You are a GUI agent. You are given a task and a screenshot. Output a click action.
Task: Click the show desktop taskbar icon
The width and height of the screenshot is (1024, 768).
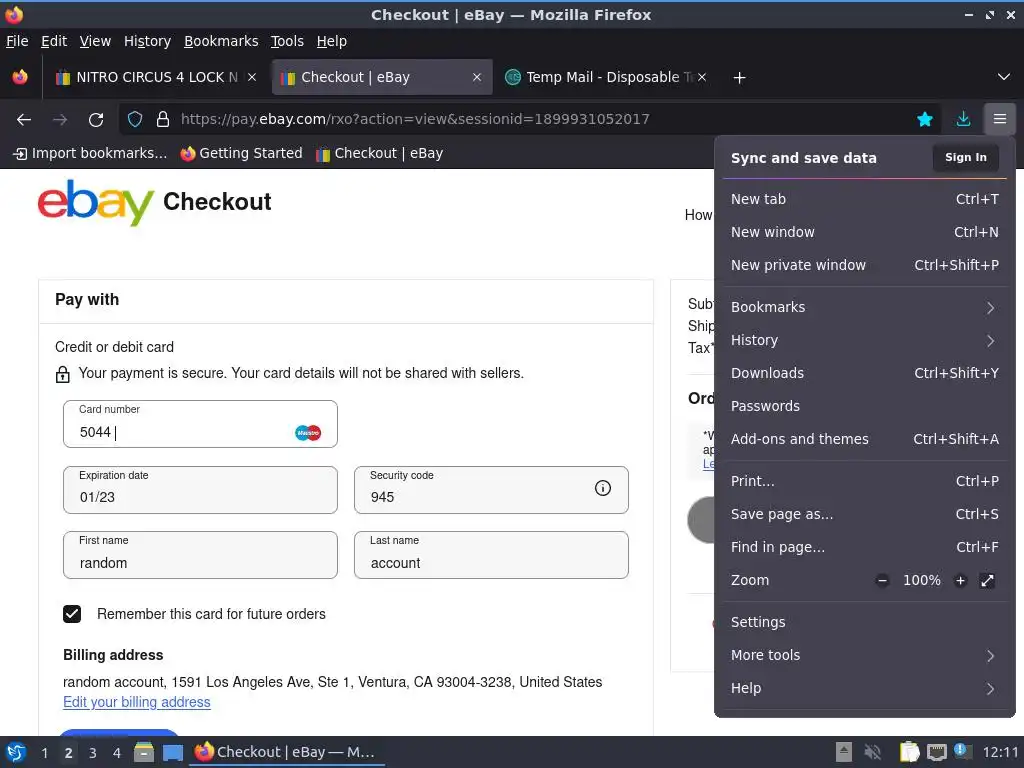click(172, 753)
